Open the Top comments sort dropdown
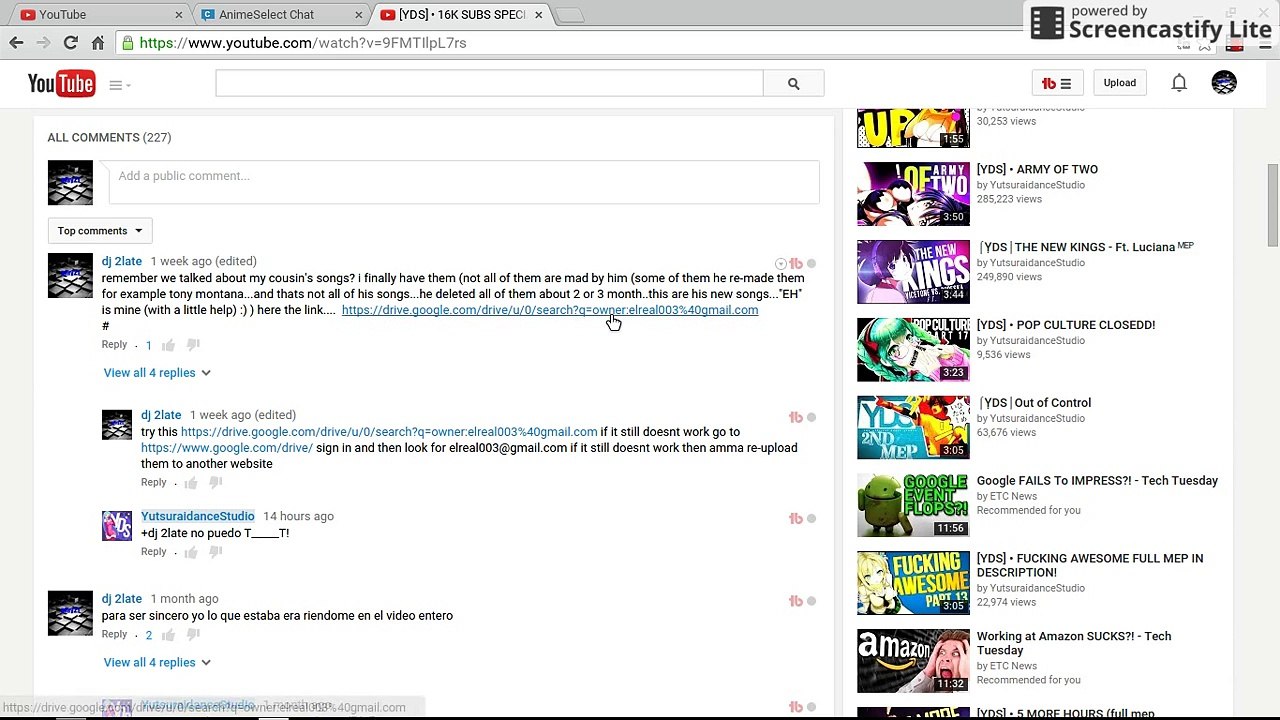 click(100, 231)
